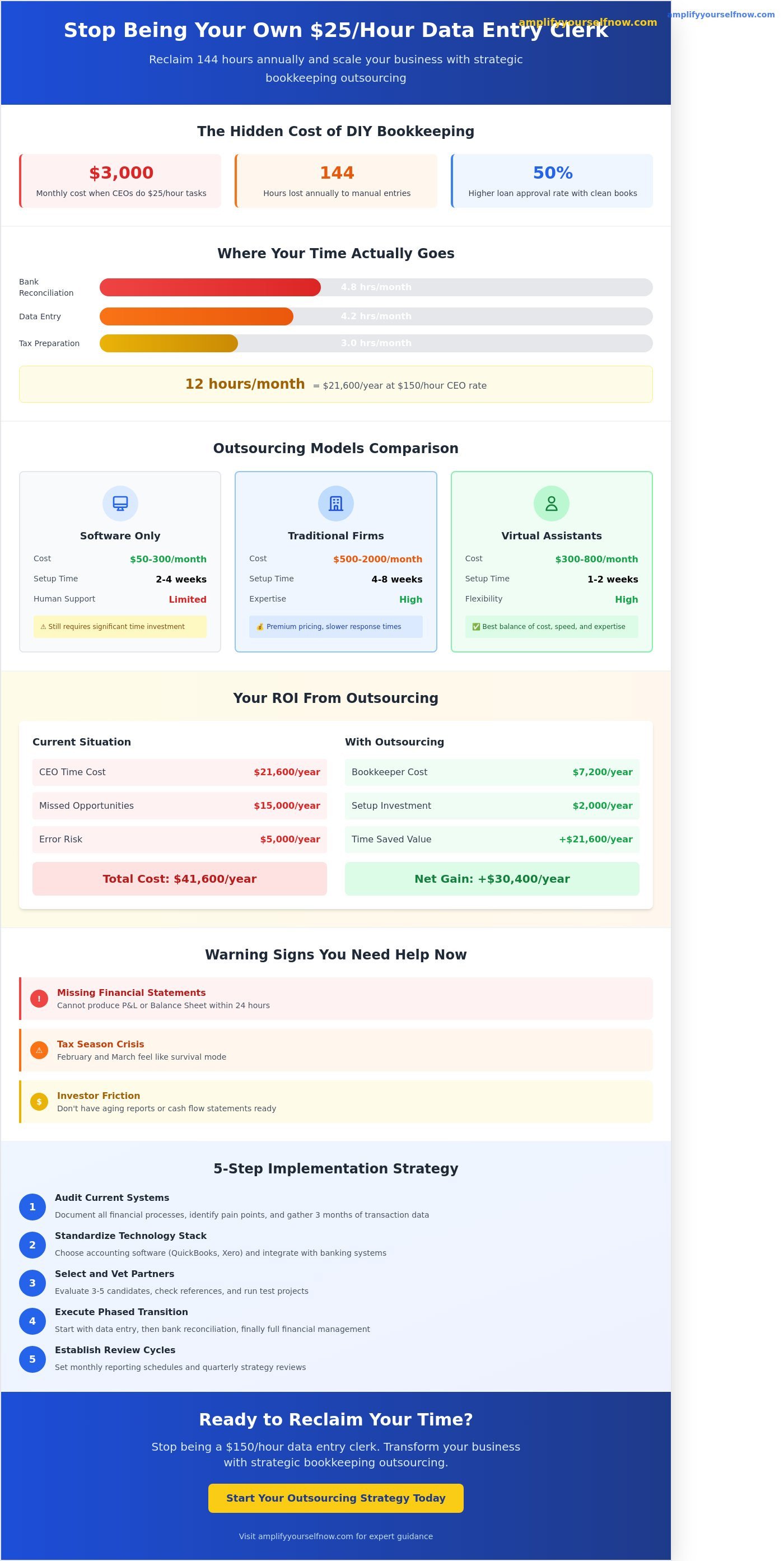Click the yellow dollar icon for Investor Friction

pos(39,1102)
